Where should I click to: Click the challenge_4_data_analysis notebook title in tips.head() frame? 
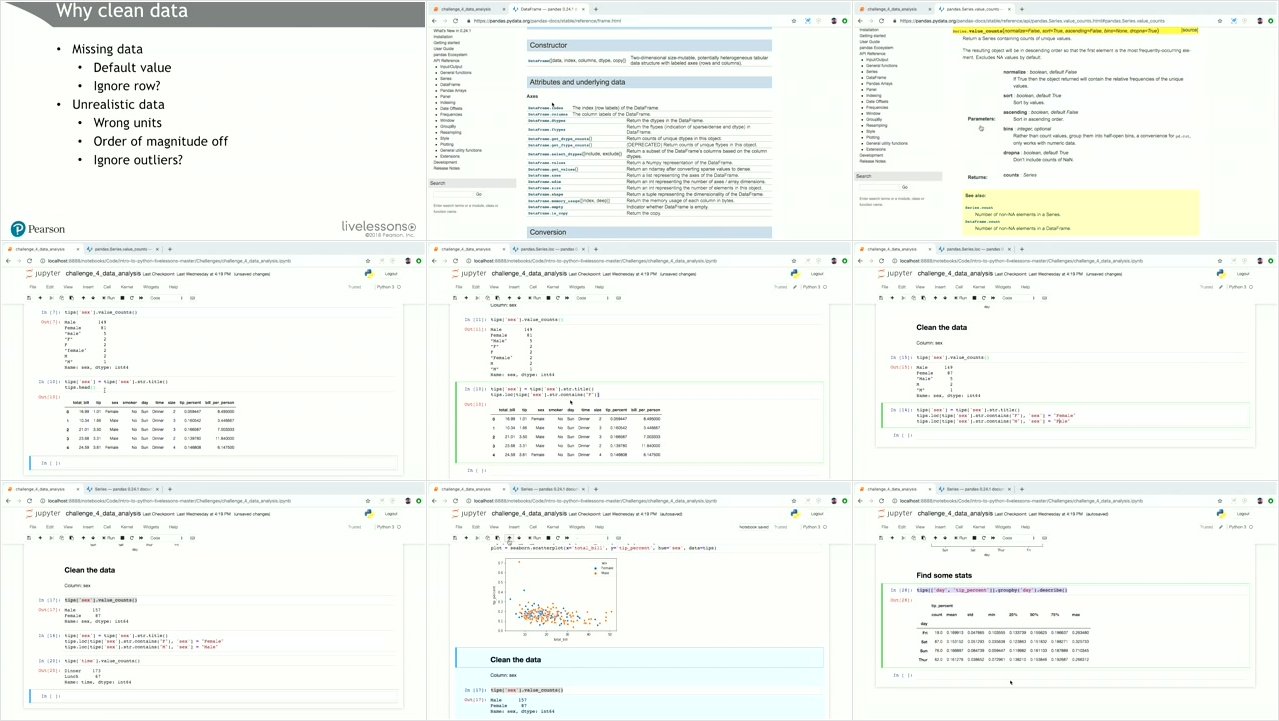[x=103, y=273]
